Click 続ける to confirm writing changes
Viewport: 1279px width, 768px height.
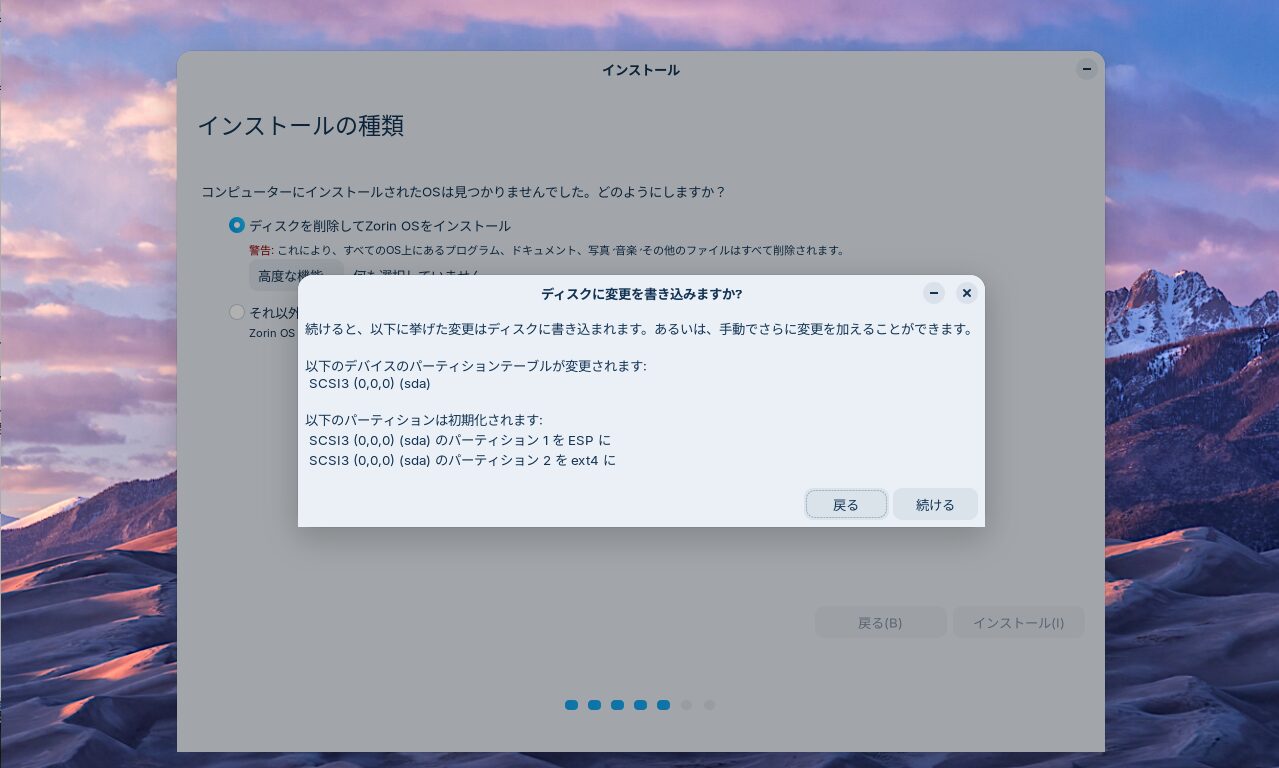click(x=935, y=505)
